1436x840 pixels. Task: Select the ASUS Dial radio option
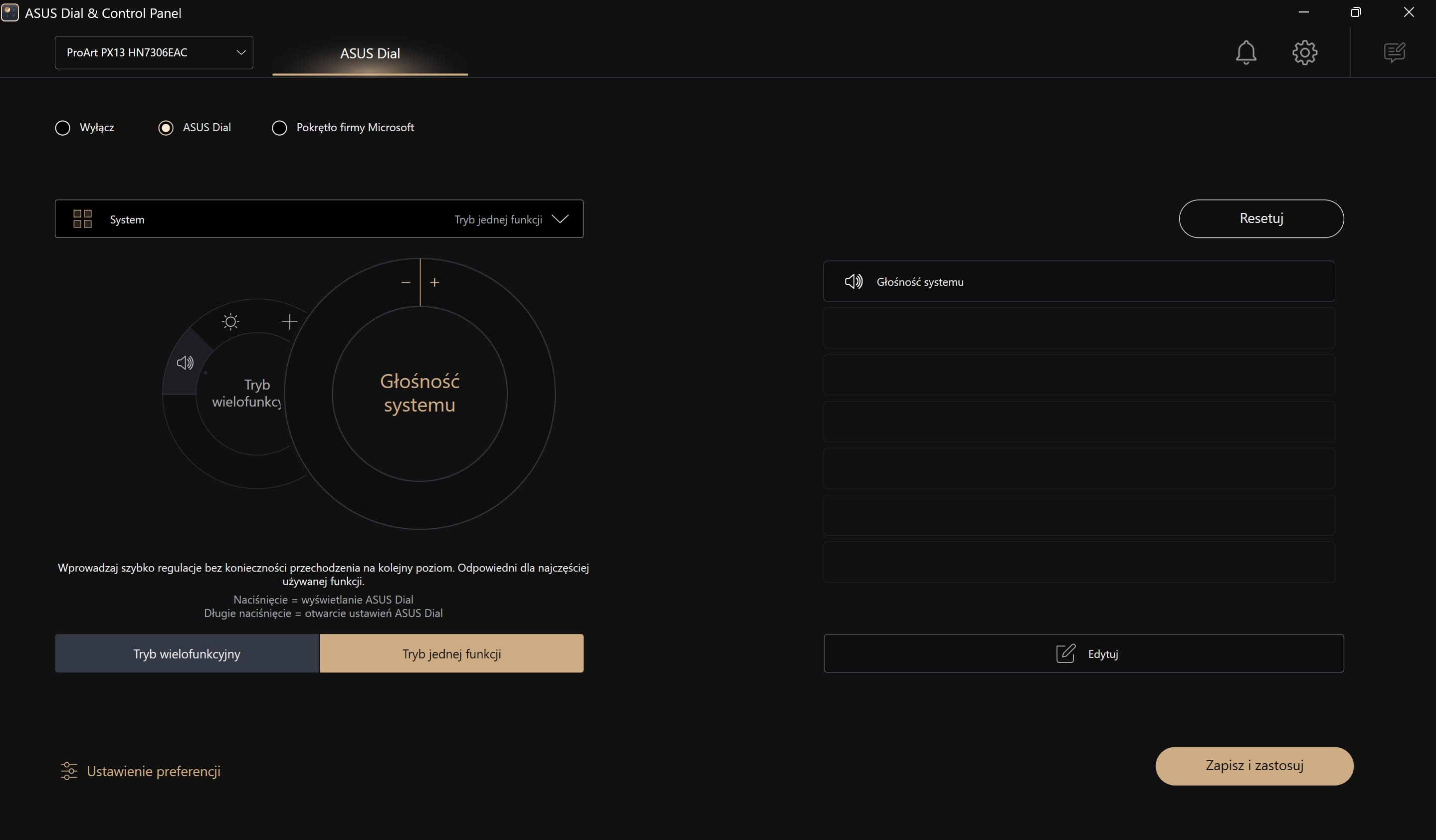pyautogui.click(x=166, y=128)
